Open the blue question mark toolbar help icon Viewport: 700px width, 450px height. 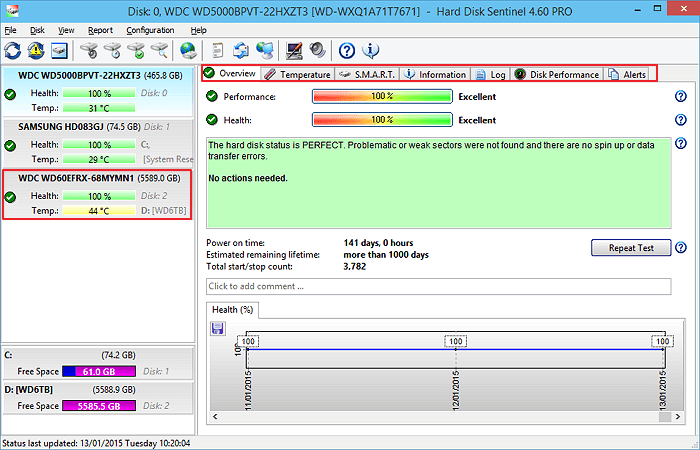(x=347, y=50)
